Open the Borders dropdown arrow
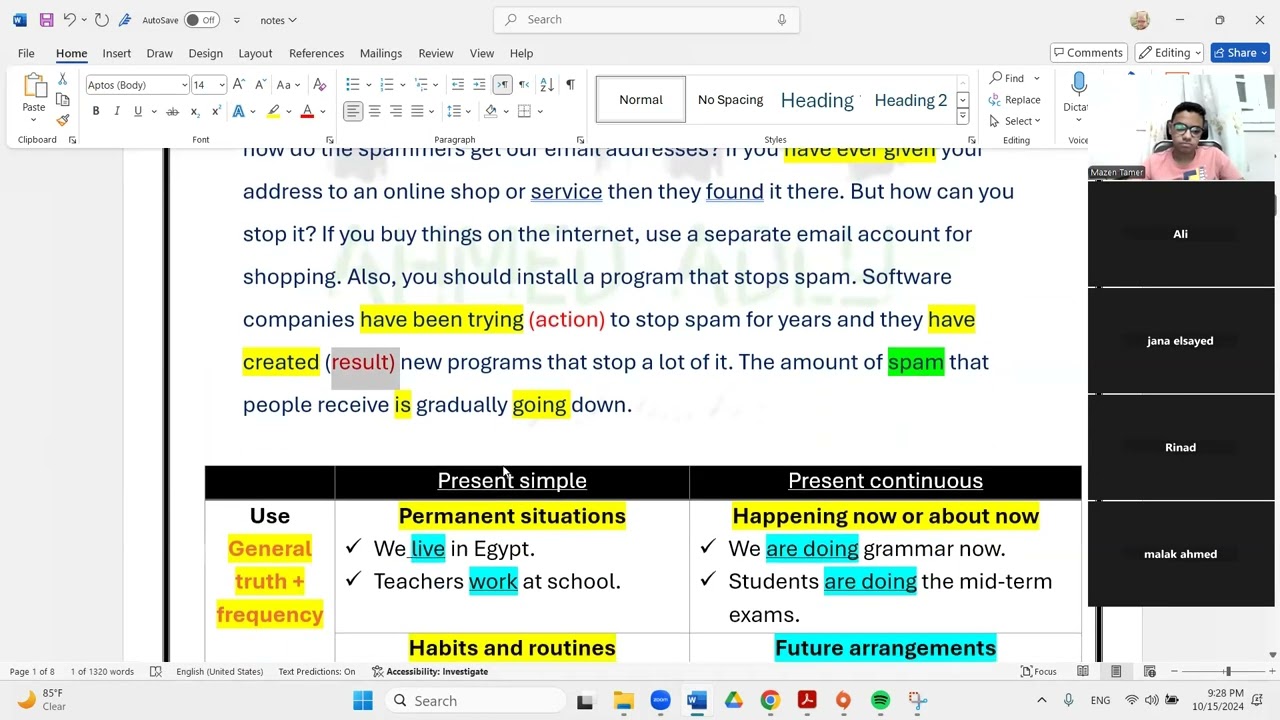This screenshot has height=720, width=1280. [x=540, y=111]
